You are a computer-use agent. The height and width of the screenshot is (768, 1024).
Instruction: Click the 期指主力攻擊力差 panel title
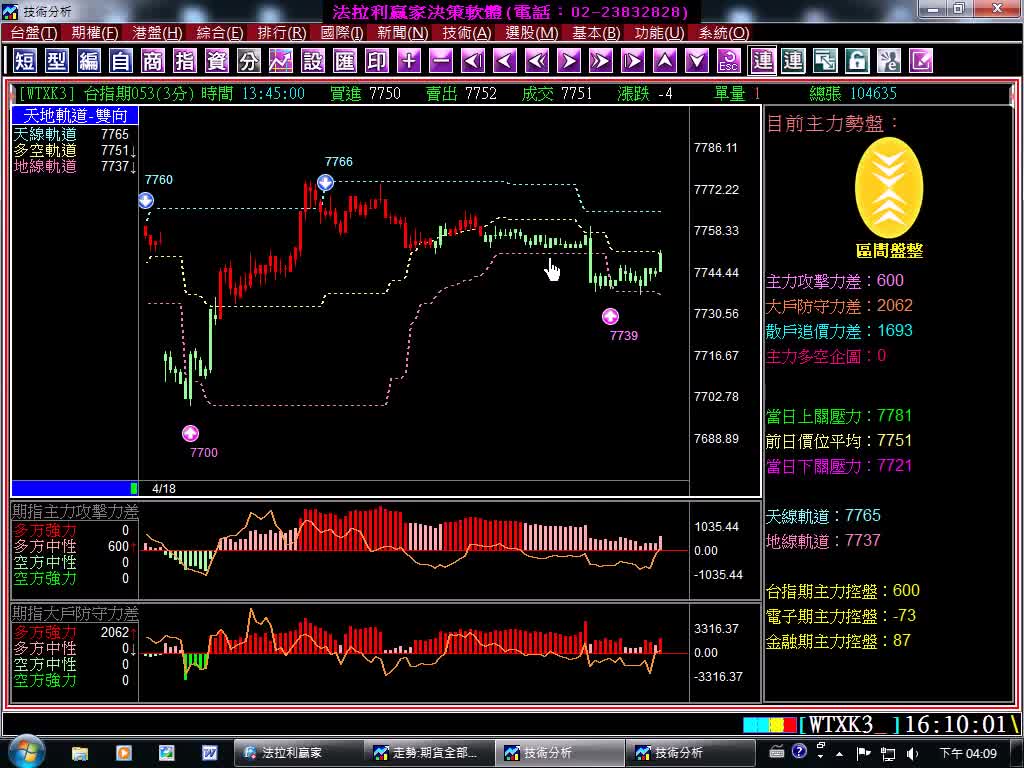(75, 511)
